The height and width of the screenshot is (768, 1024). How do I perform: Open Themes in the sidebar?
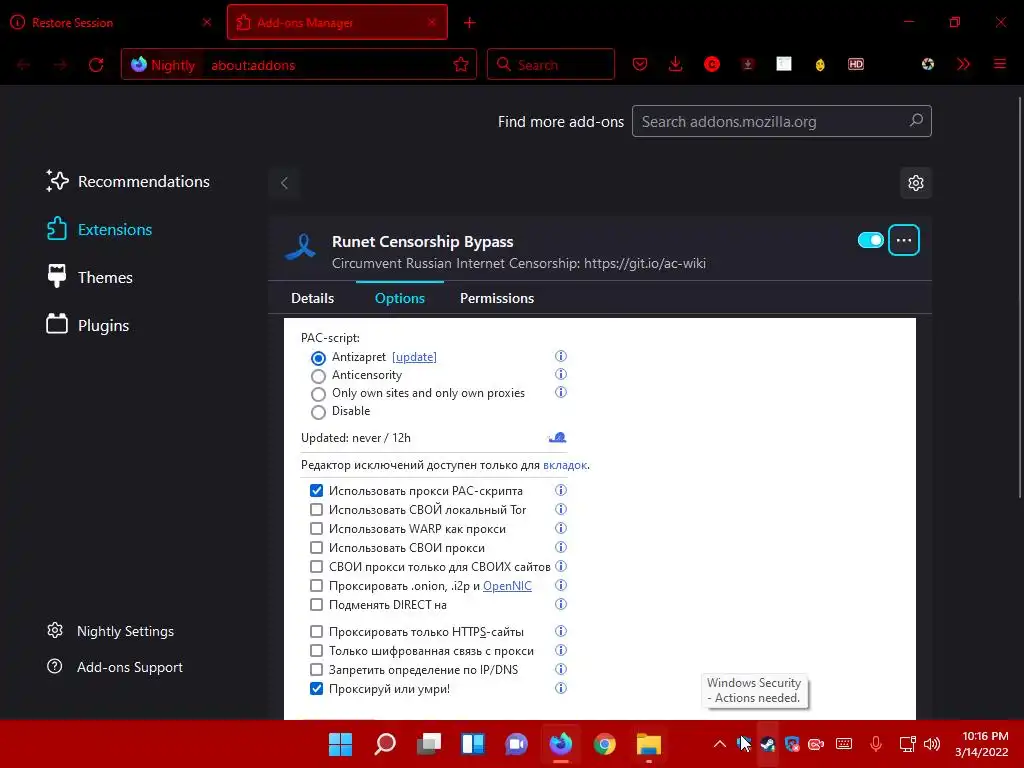coord(89,278)
